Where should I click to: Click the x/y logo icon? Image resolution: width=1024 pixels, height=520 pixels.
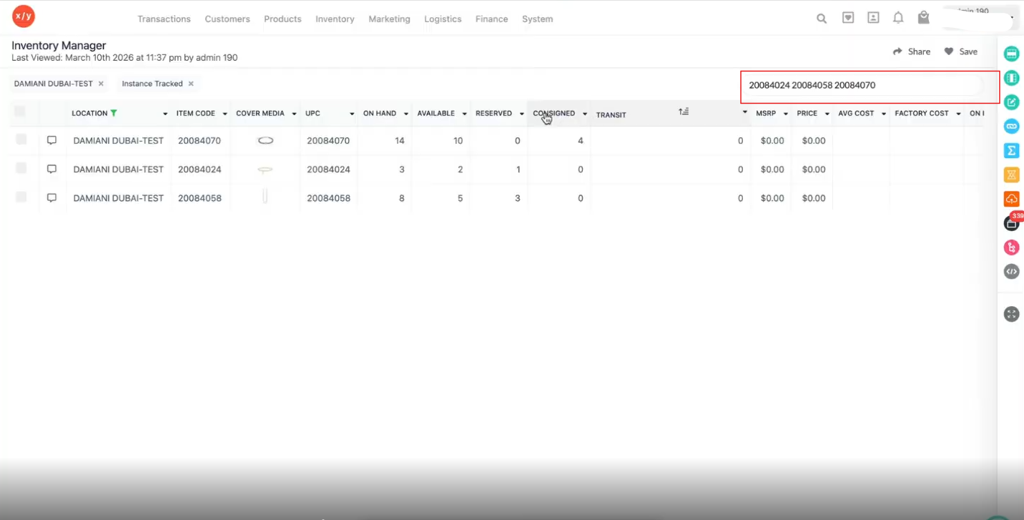[24, 16]
